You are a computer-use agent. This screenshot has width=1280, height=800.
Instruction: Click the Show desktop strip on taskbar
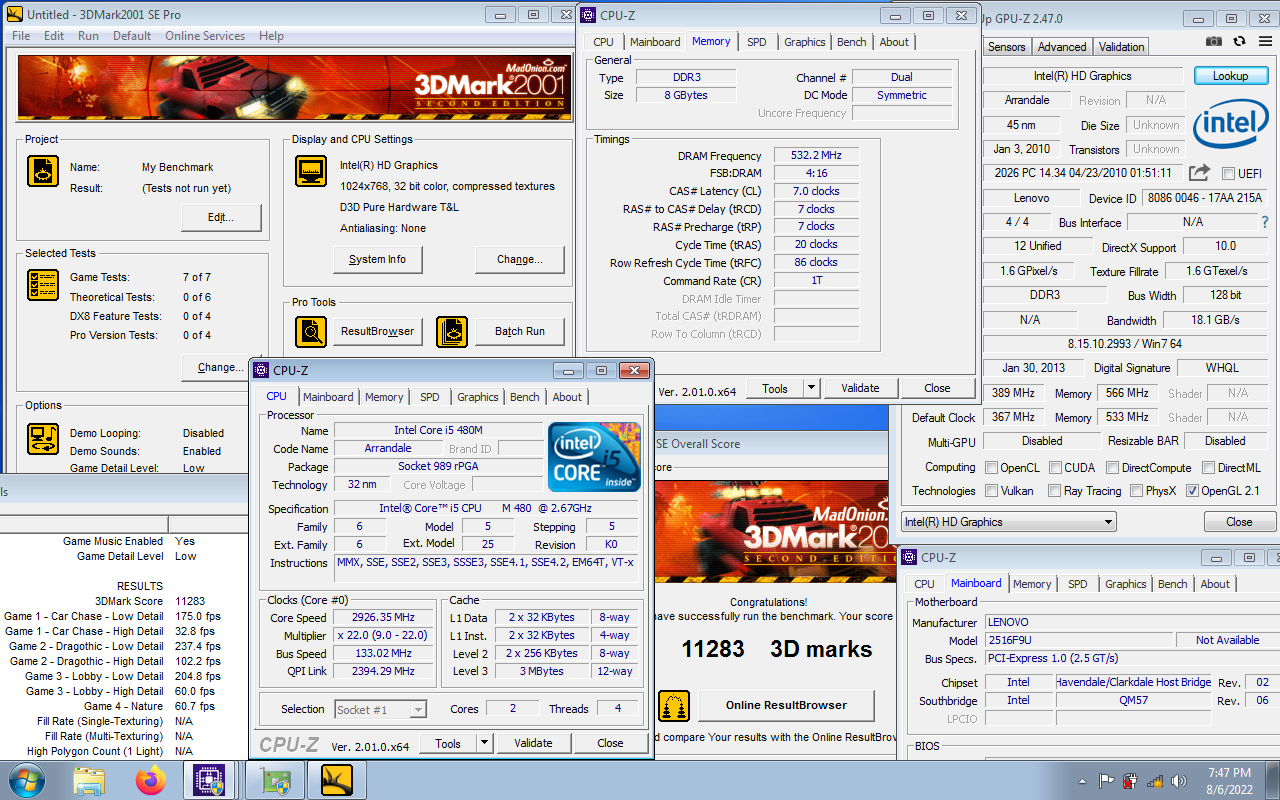tap(1273, 781)
